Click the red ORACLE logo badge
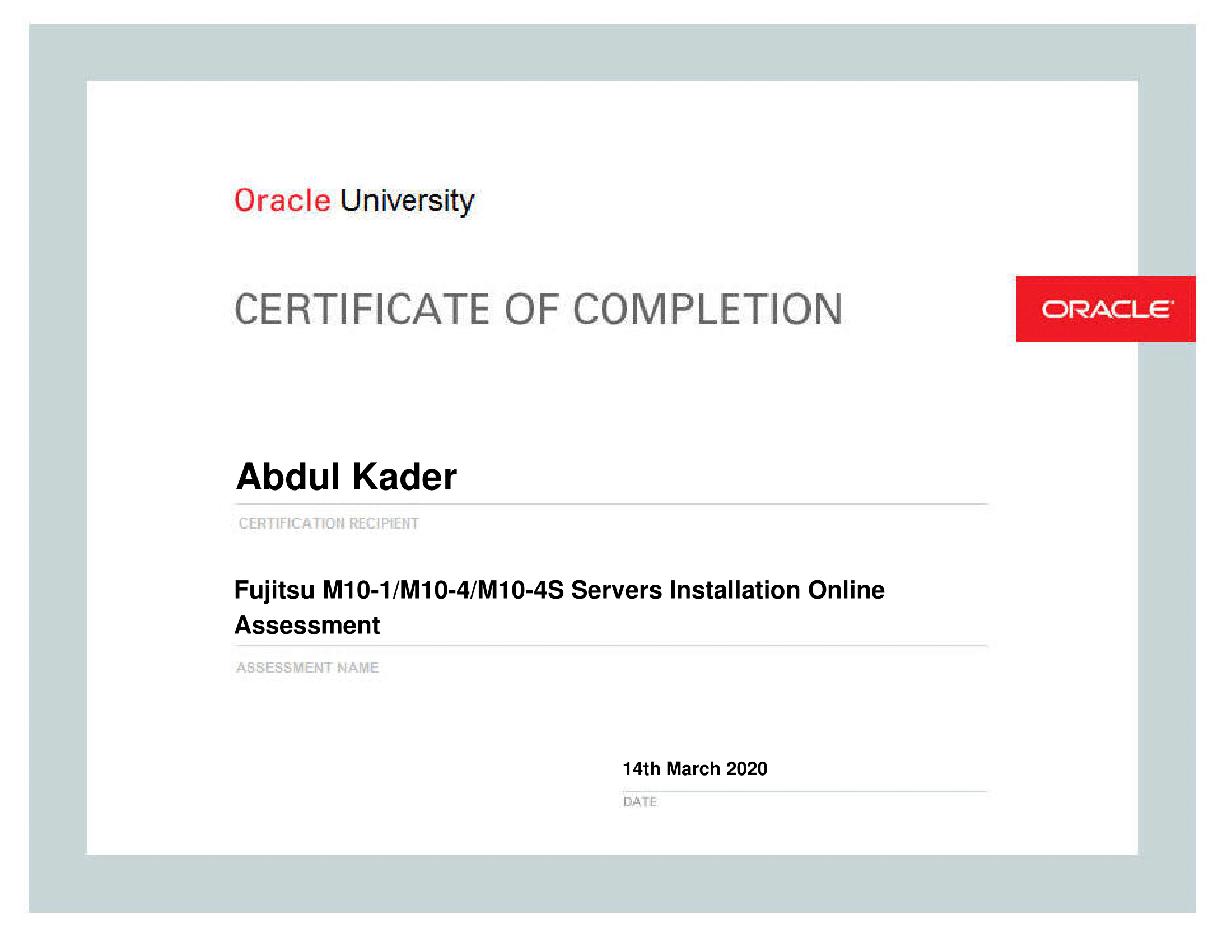 point(1105,309)
